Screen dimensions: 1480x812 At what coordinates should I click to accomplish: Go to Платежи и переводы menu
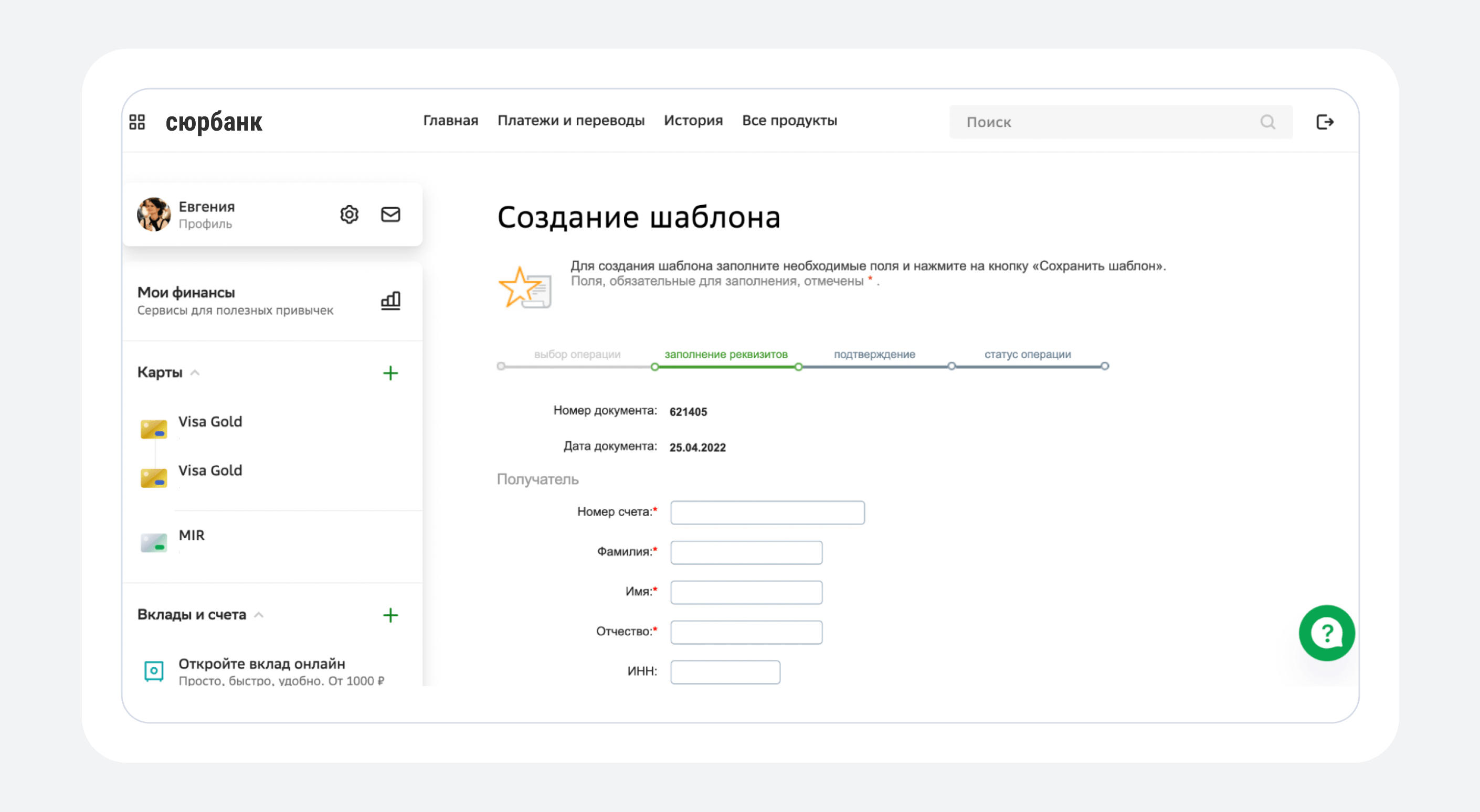[x=570, y=121]
